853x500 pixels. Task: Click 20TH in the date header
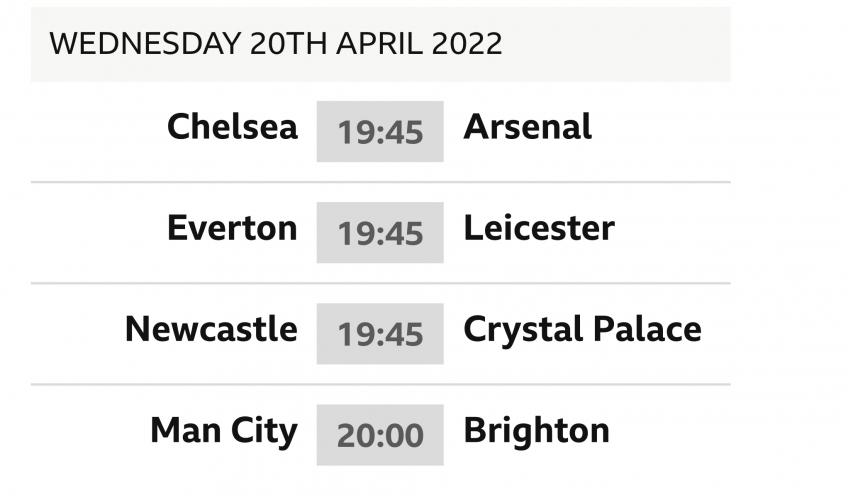(289, 44)
